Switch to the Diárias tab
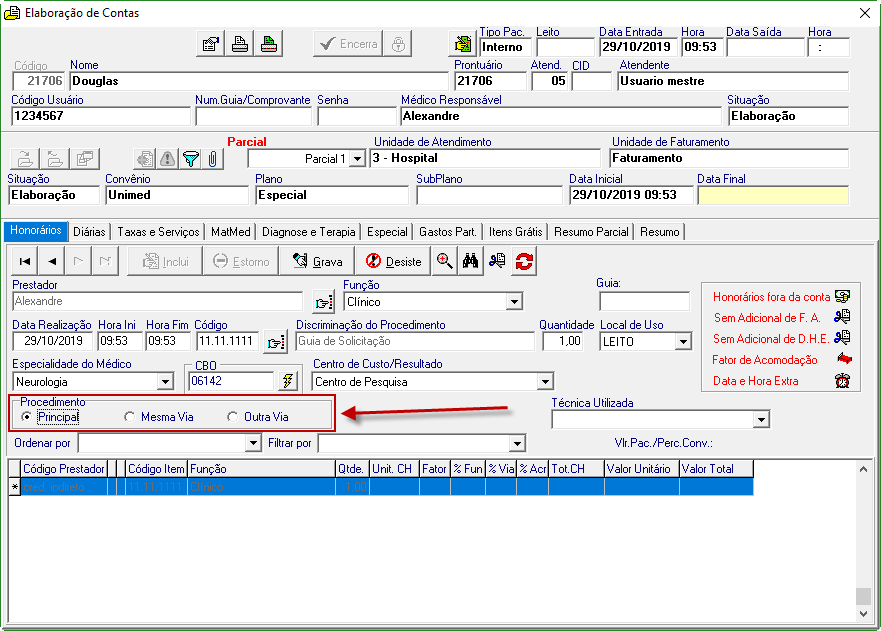The height and width of the screenshot is (631, 881). click(x=89, y=232)
